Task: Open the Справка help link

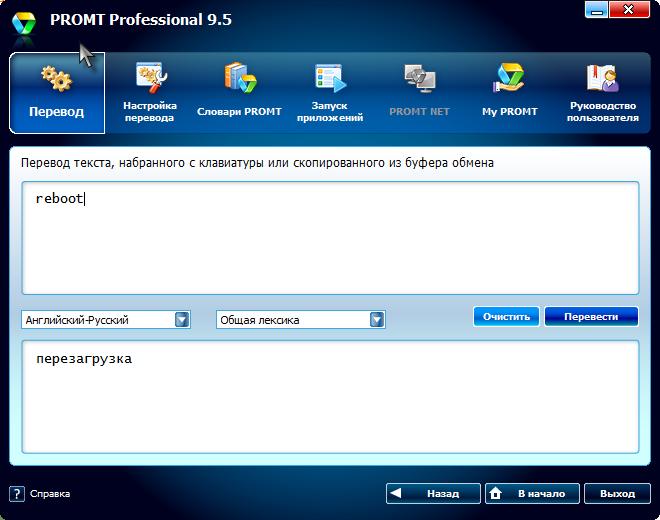Action: click(x=50, y=493)
